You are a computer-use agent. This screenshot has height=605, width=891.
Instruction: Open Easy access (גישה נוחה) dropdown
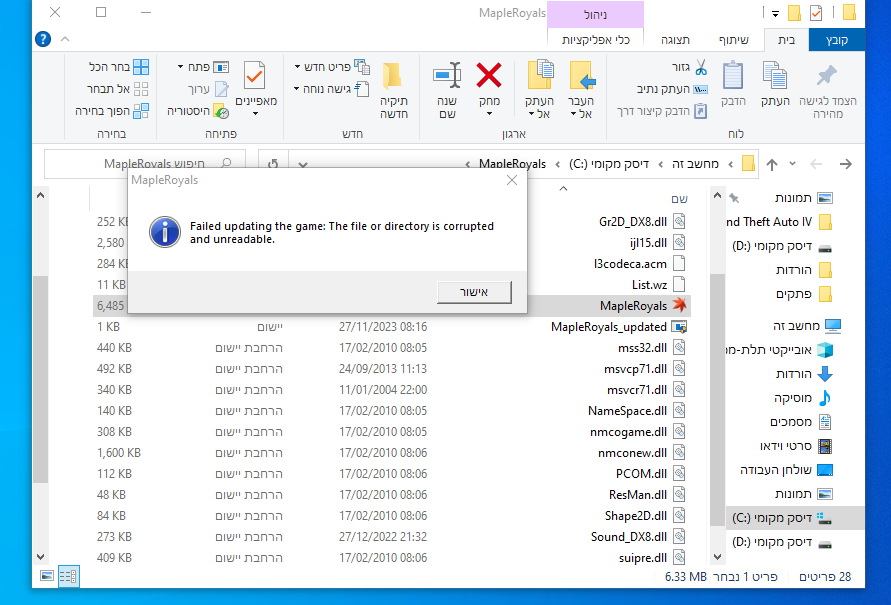(x=331, y=89)
